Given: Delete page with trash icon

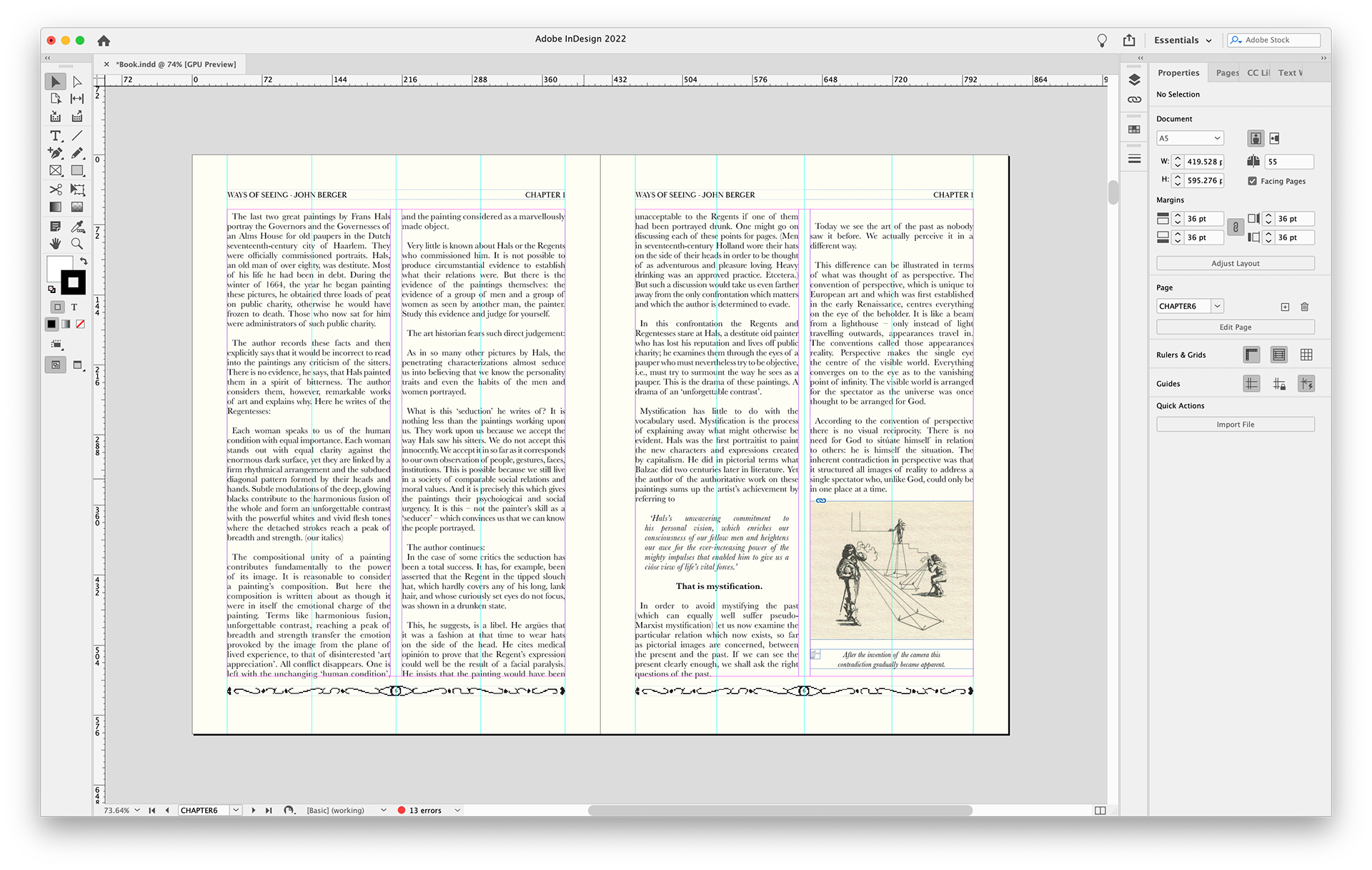Looking at the screenshot, I should click(1305, 307).
